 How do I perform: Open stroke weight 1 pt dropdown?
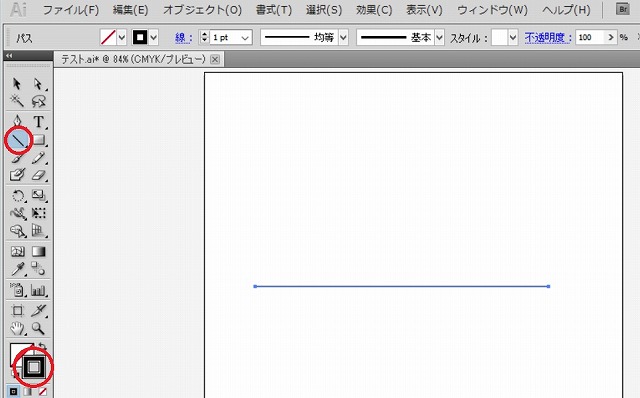(244, 38)
